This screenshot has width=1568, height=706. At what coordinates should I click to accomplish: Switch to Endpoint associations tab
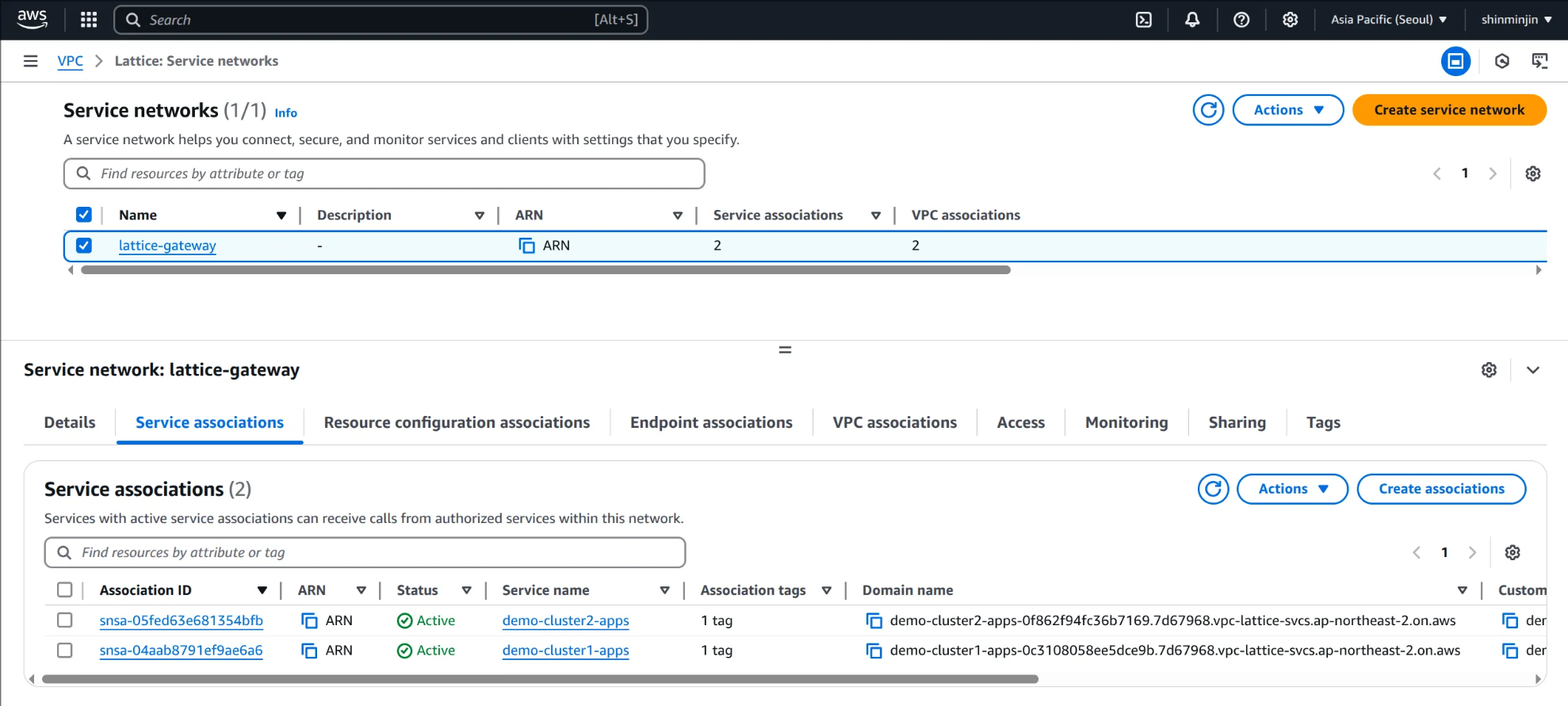pyautogui.click(x=711, y=422)
